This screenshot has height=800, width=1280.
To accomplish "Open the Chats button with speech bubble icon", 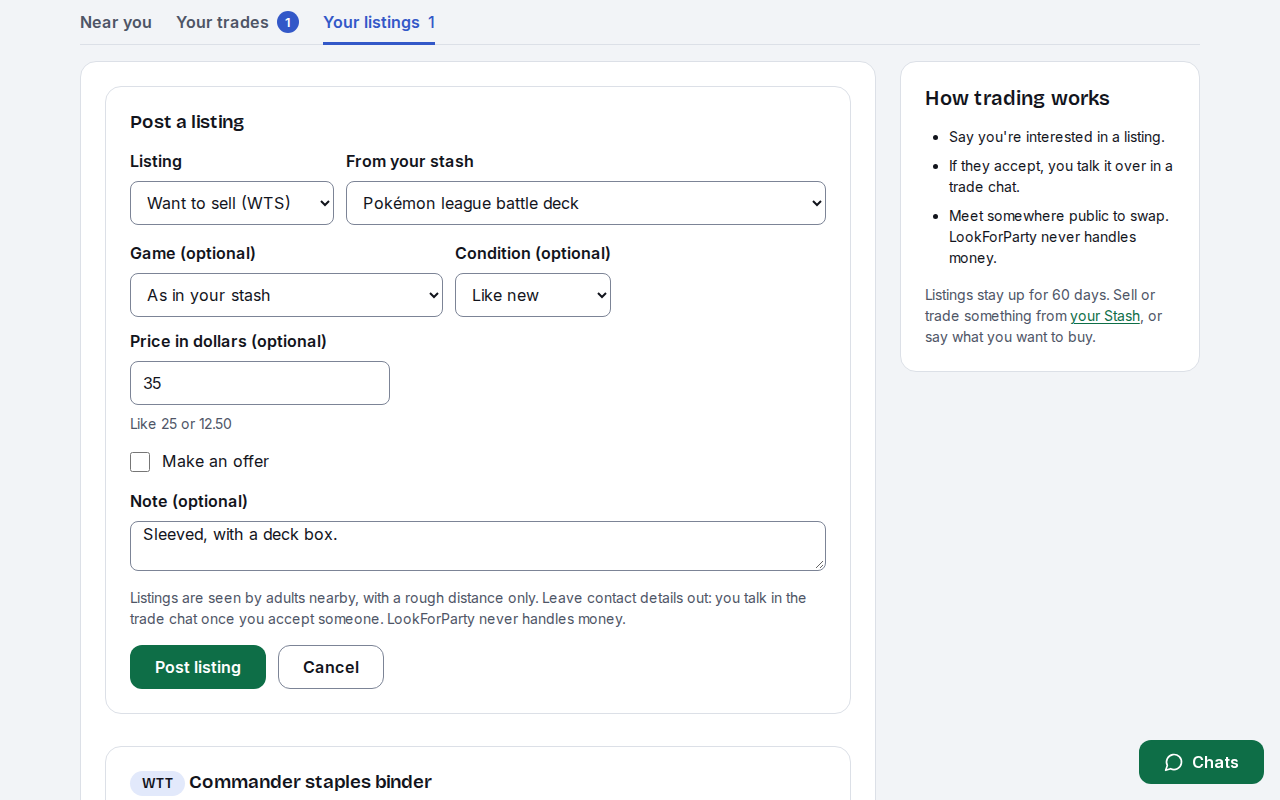I will (x=1201, y=762).
